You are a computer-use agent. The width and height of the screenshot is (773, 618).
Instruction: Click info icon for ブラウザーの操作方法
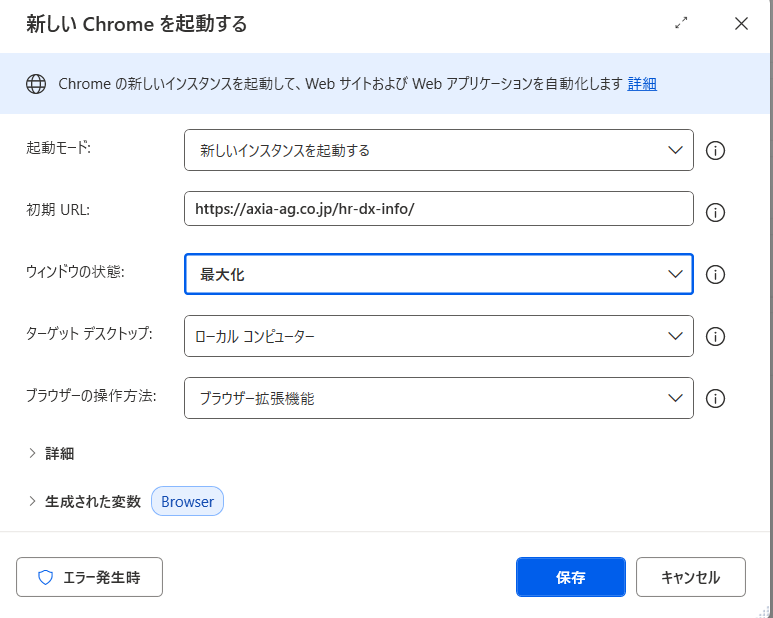tap(715, 399)
